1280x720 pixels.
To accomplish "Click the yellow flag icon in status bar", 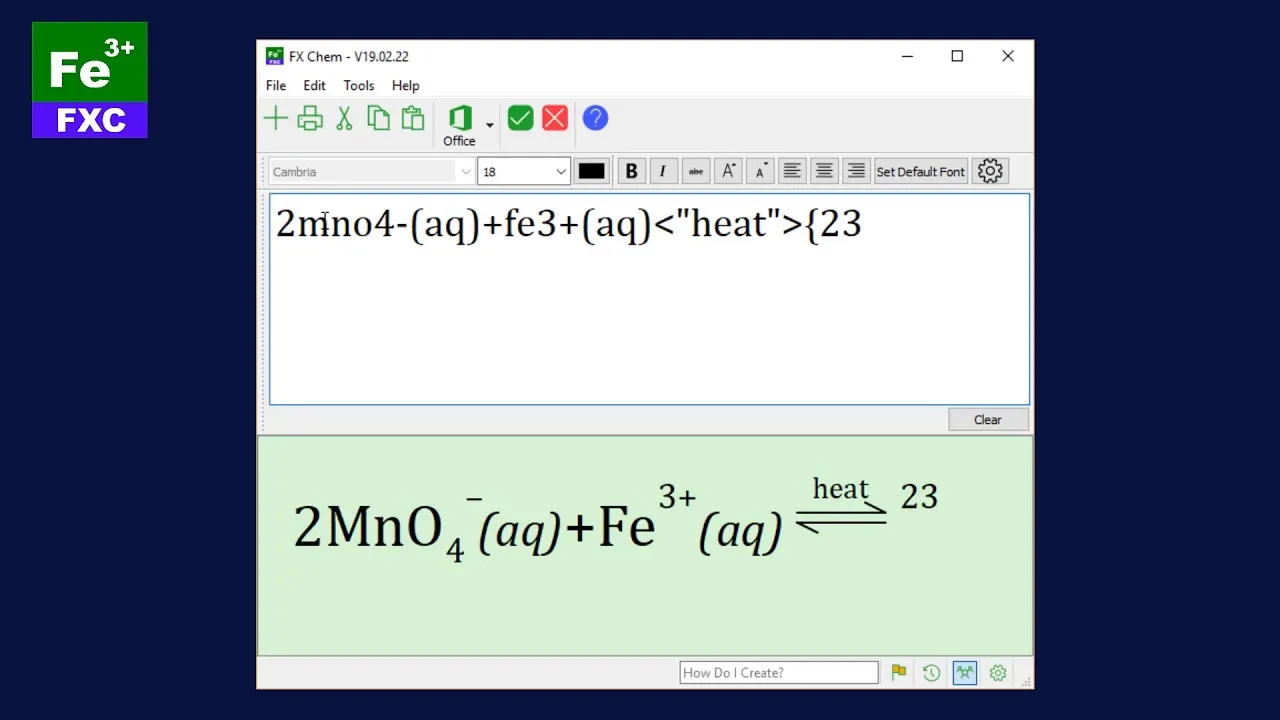I will (899, 673).
